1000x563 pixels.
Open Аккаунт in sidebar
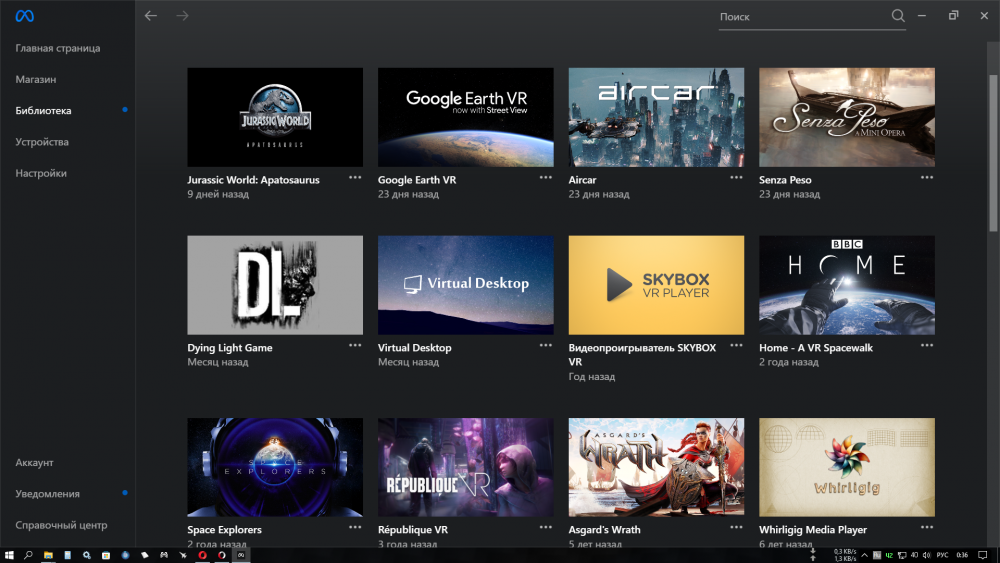coord(34,463)
